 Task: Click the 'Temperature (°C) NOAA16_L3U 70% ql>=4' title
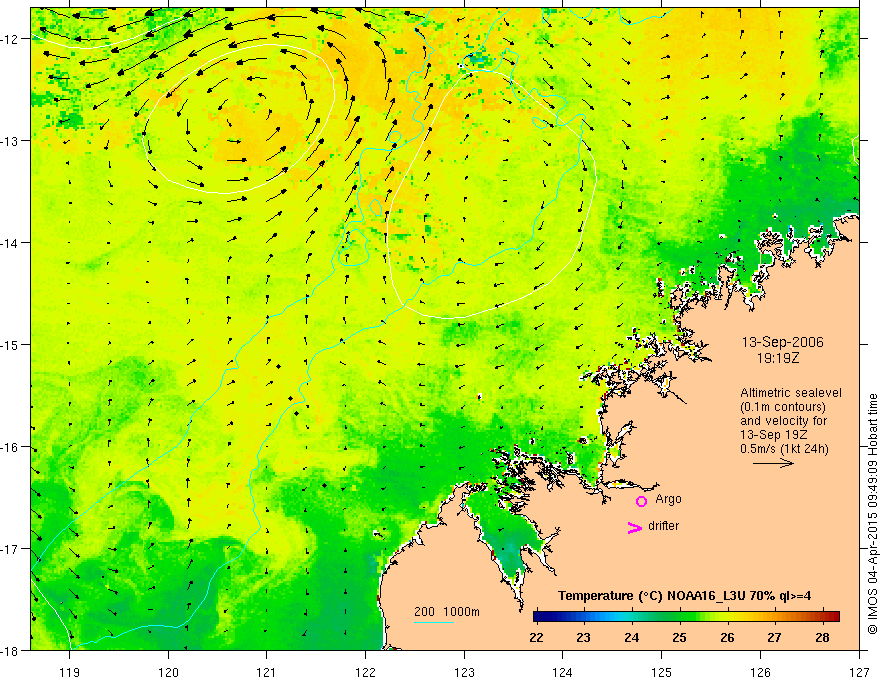click(684, 596)
